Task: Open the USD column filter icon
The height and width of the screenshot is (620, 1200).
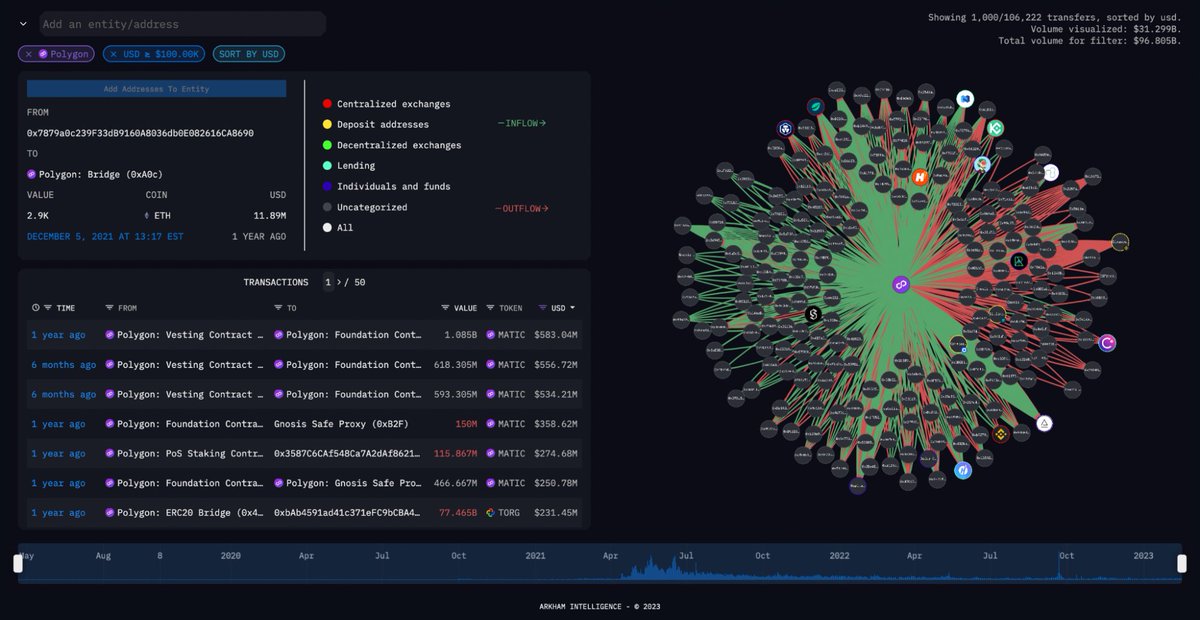Action: tap(542, 308)
